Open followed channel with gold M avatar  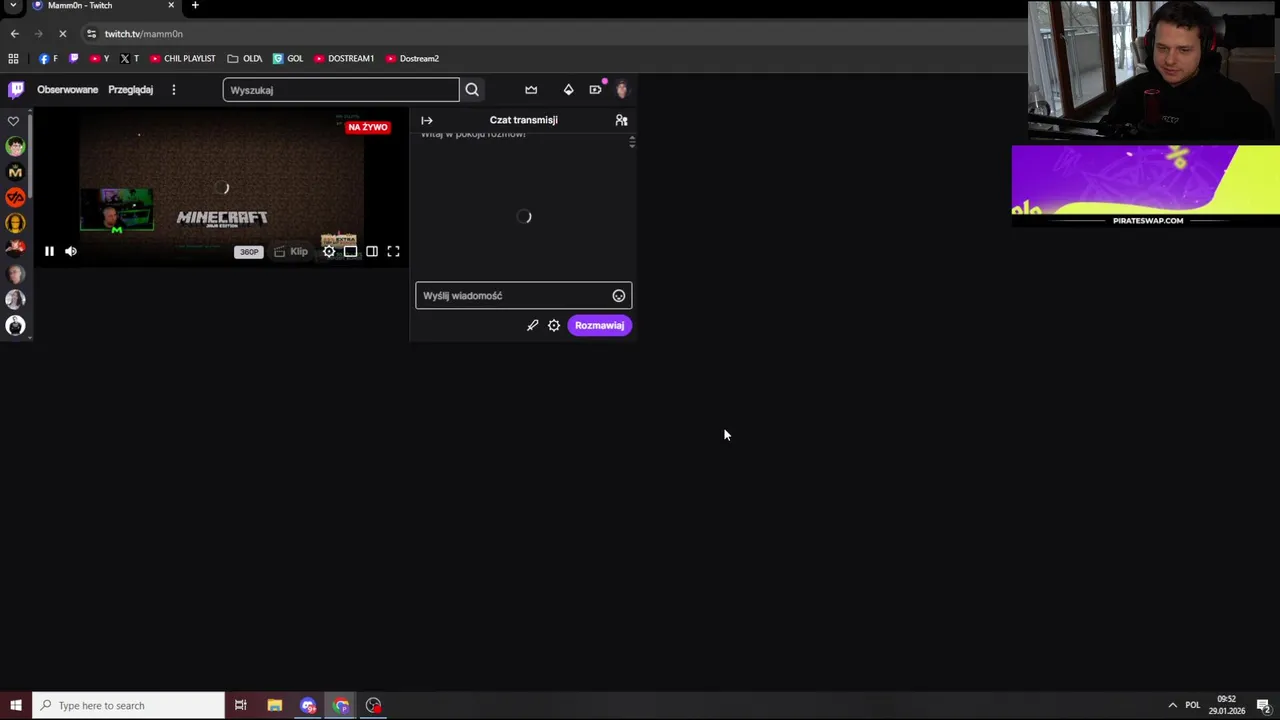(x=15, y=172)
